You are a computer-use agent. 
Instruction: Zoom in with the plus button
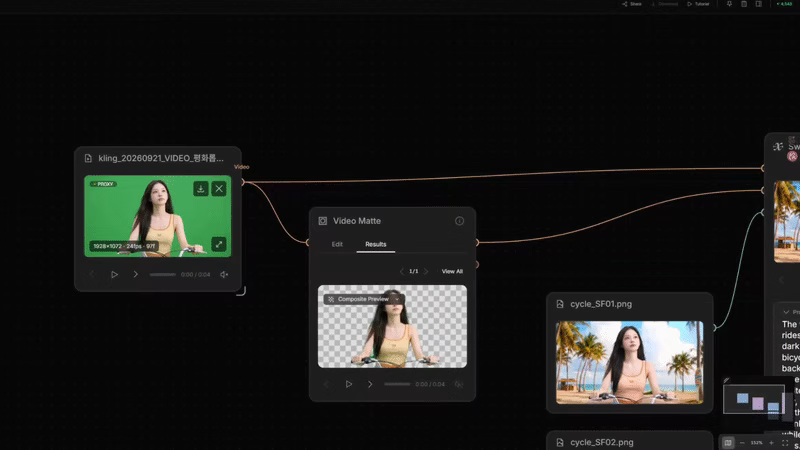point(771,443)
